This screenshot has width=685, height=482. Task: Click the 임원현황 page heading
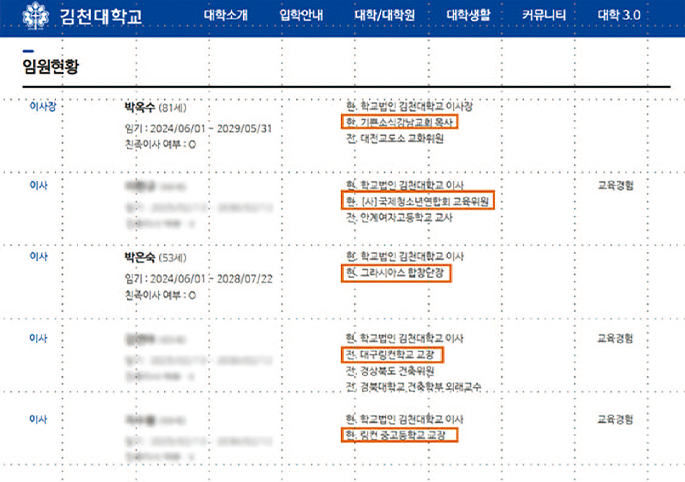50,68
